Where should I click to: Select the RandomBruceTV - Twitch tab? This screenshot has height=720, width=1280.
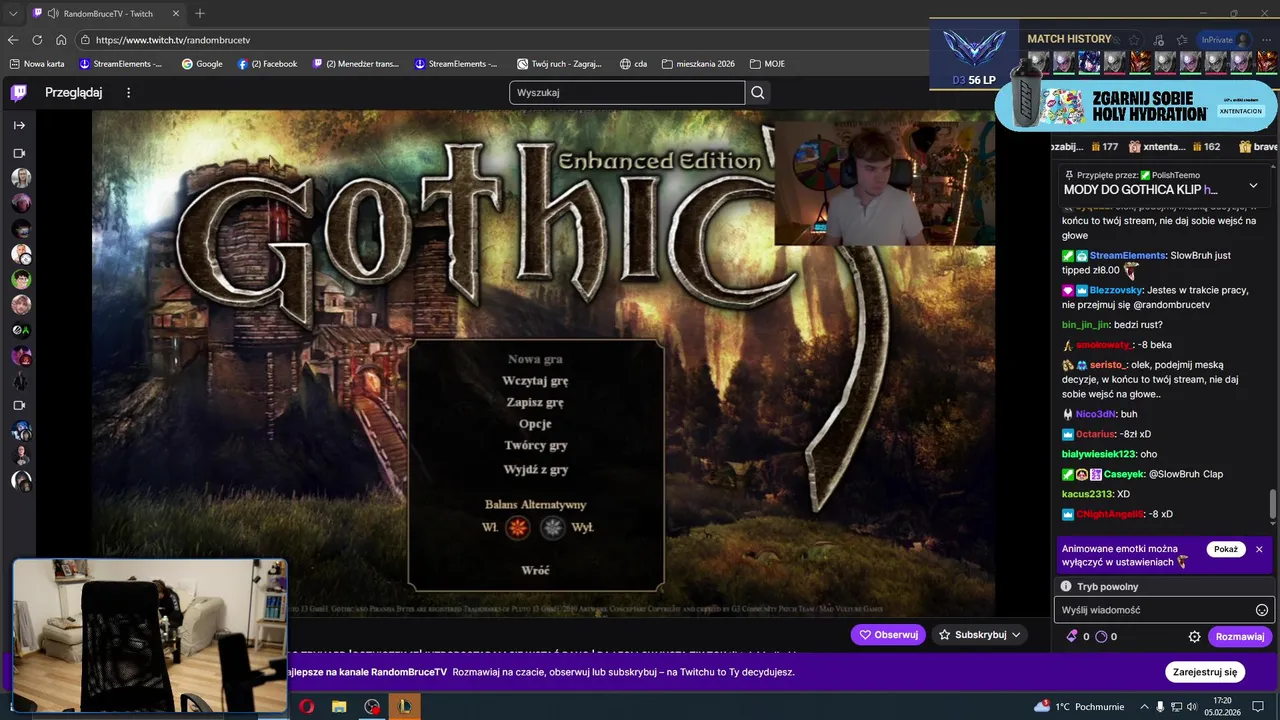pyautogui.click(x=105, y=13)
